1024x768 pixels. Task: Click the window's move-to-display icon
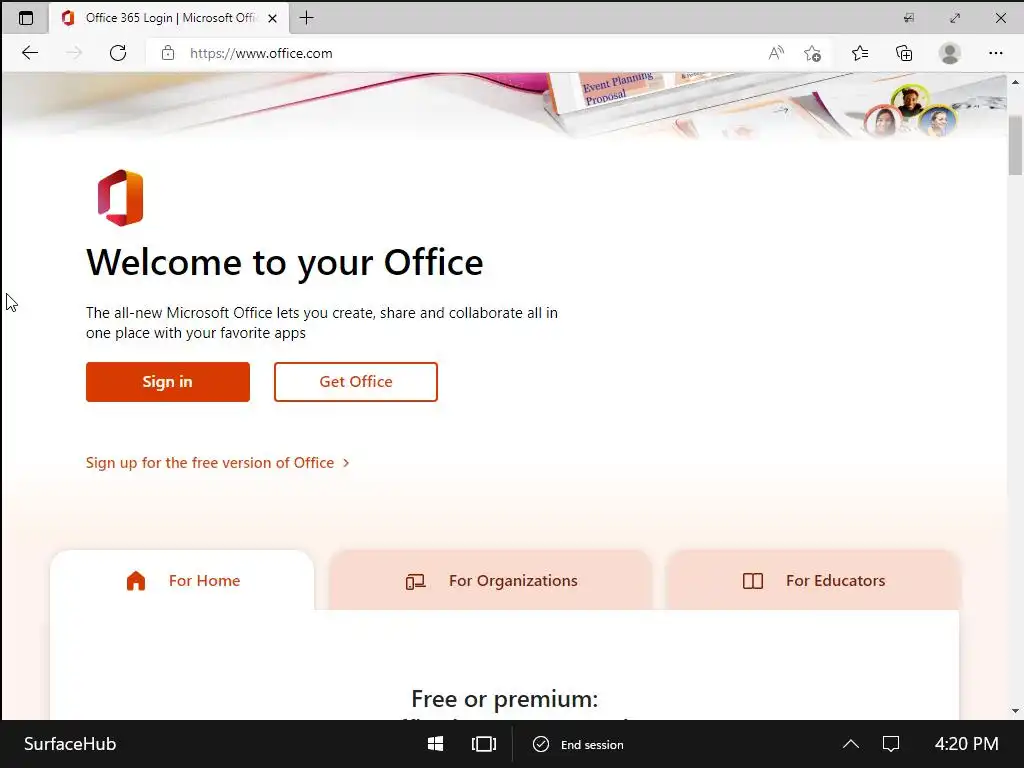pos(908,18)
